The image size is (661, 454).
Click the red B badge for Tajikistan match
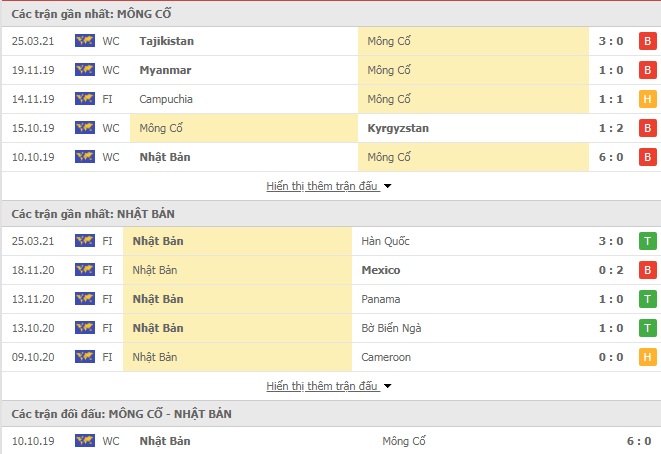click(648, 41)
